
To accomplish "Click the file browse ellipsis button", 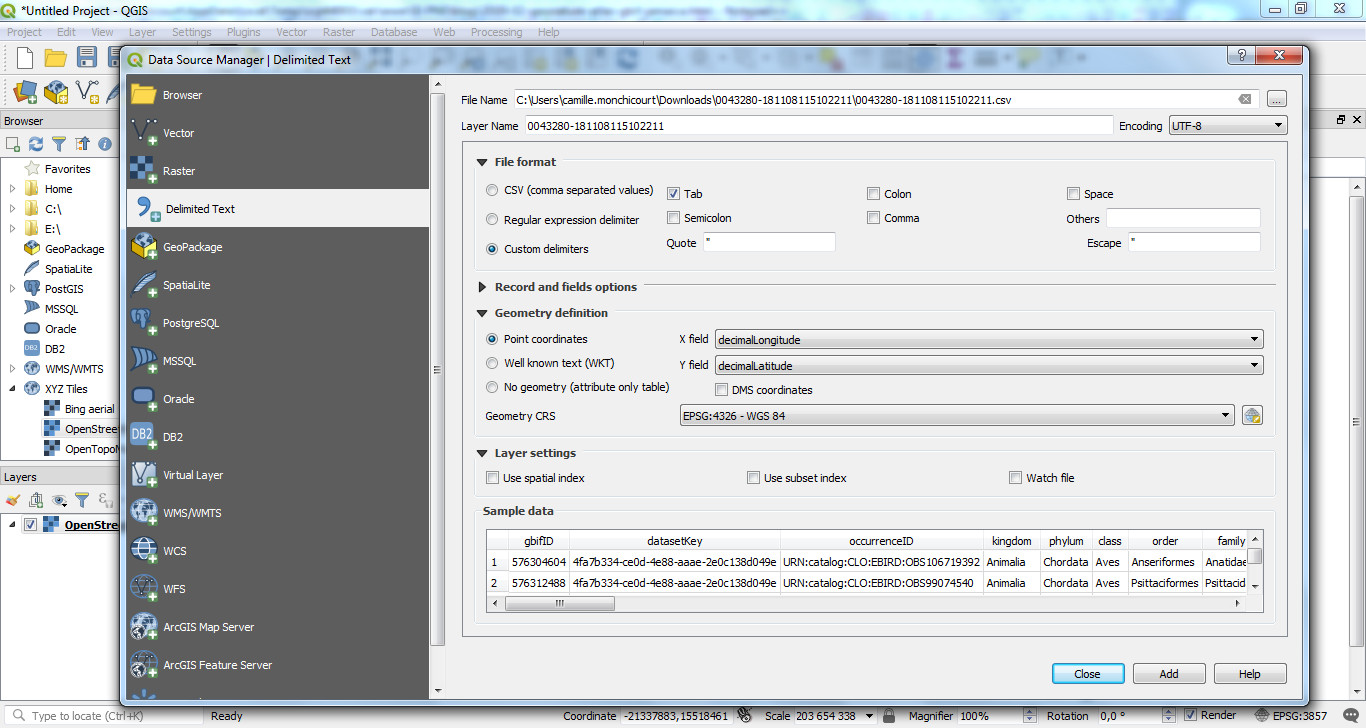I will click(x=1277, y=99).
